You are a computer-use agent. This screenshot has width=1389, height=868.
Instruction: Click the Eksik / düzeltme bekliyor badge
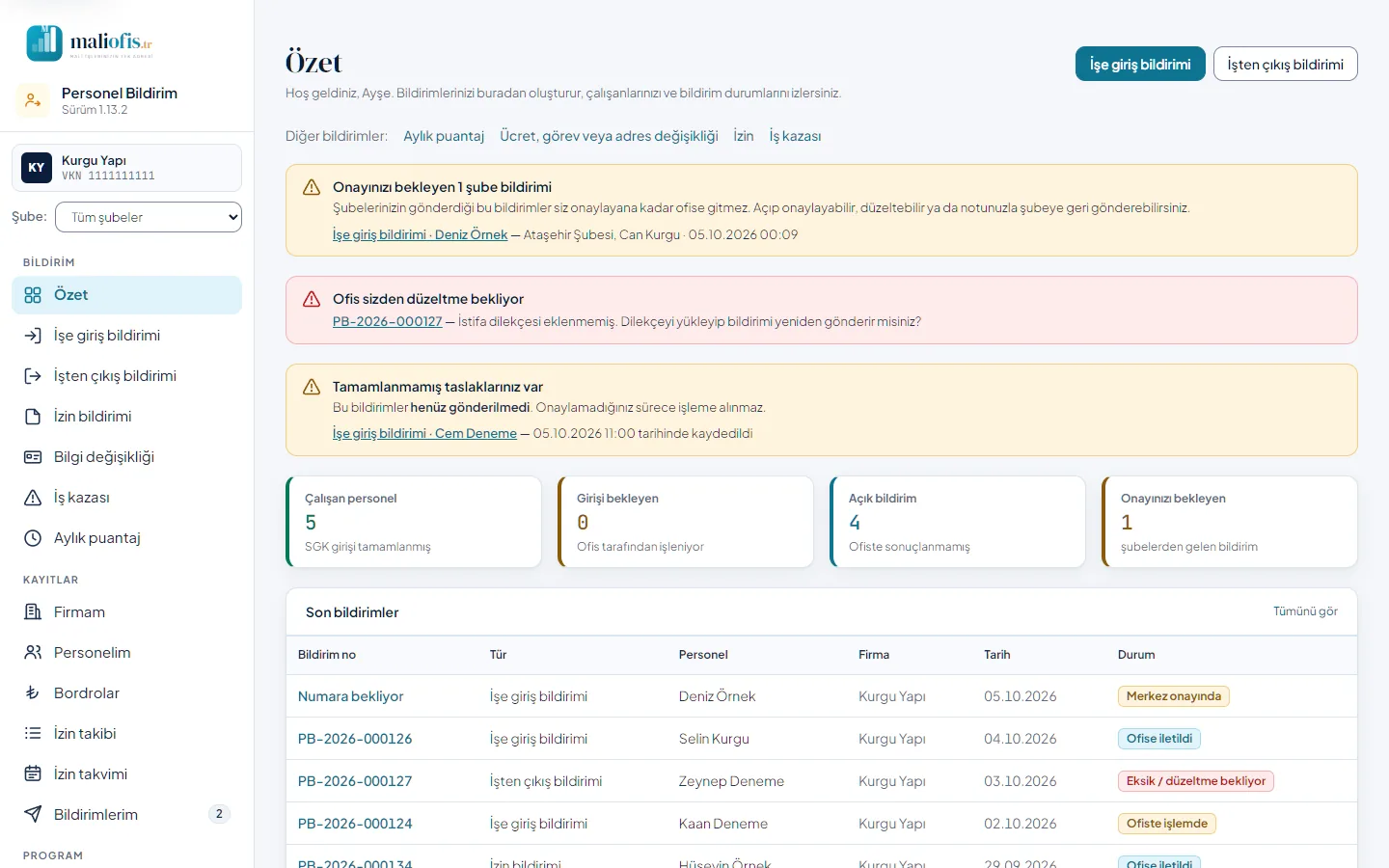click(1195, 781)
